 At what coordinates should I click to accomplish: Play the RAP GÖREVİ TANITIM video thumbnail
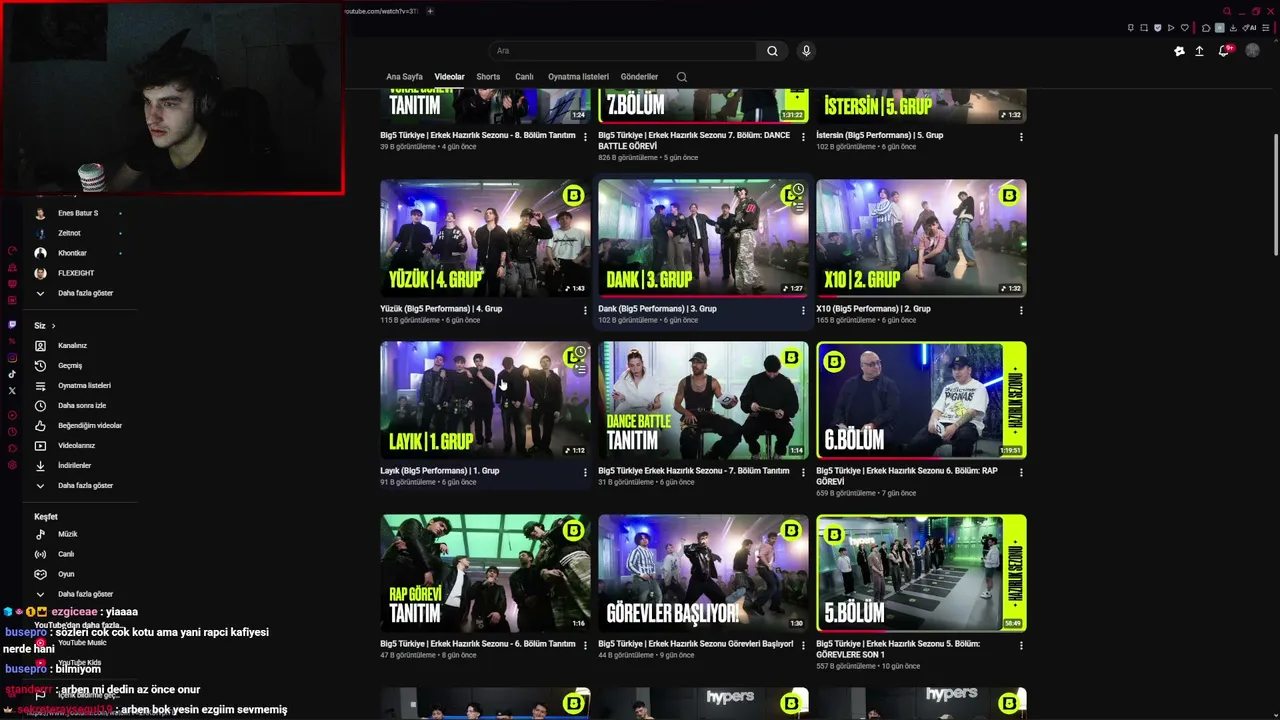pyautogui.click(x=485, y=573)
